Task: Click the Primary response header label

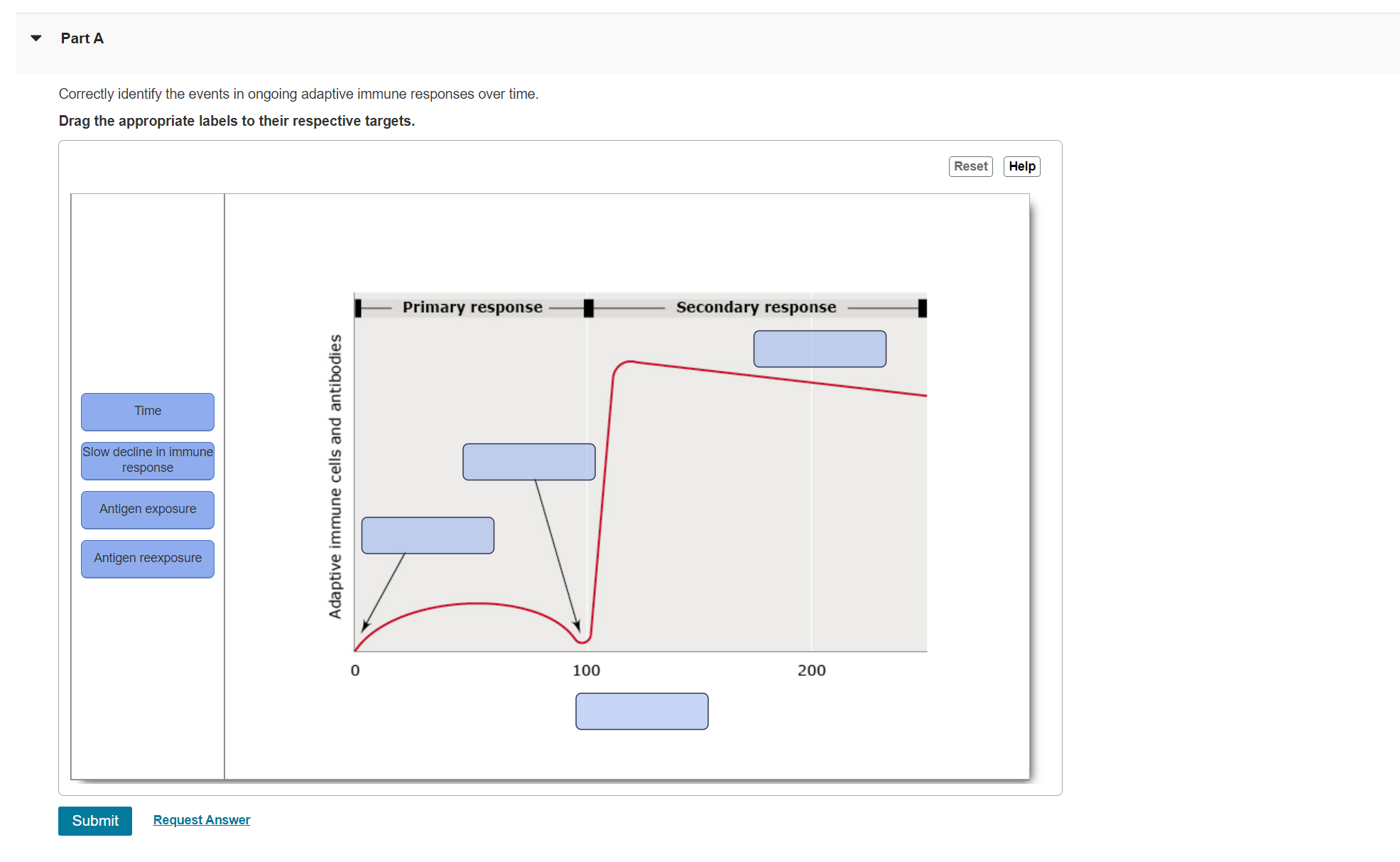Action: point(472,307)
